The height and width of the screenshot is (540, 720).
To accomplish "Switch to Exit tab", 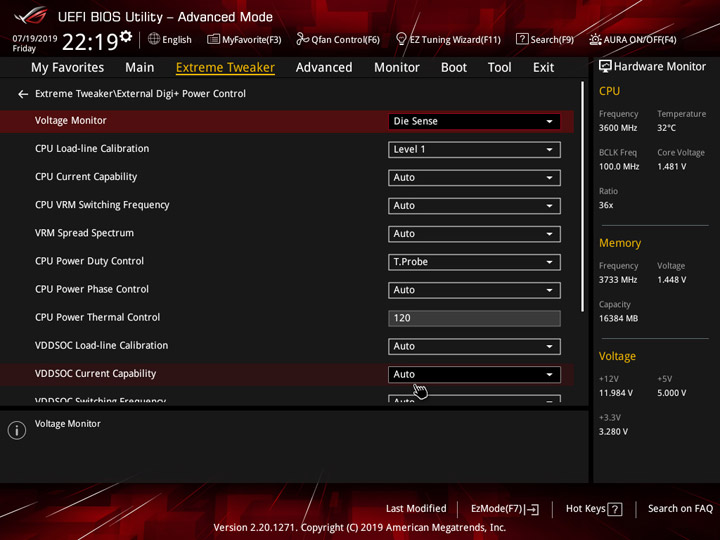I will pyautogui.click(x=543, y=68).
